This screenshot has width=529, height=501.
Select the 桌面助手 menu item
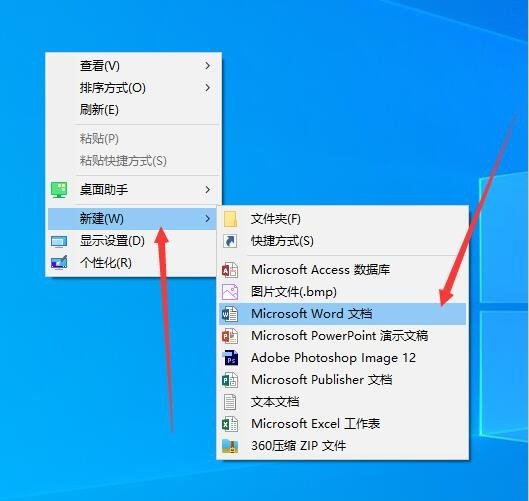(x=134, y=190)
